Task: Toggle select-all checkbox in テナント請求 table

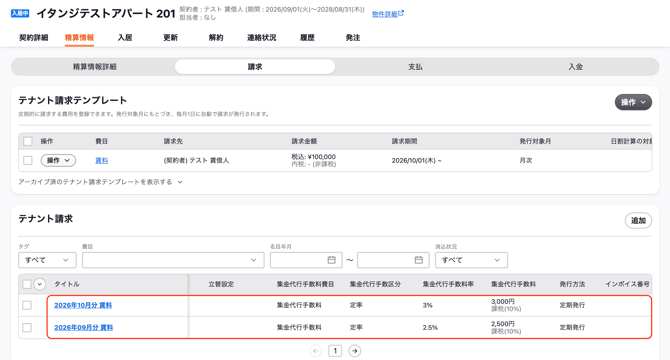Action: coord(27,284)
